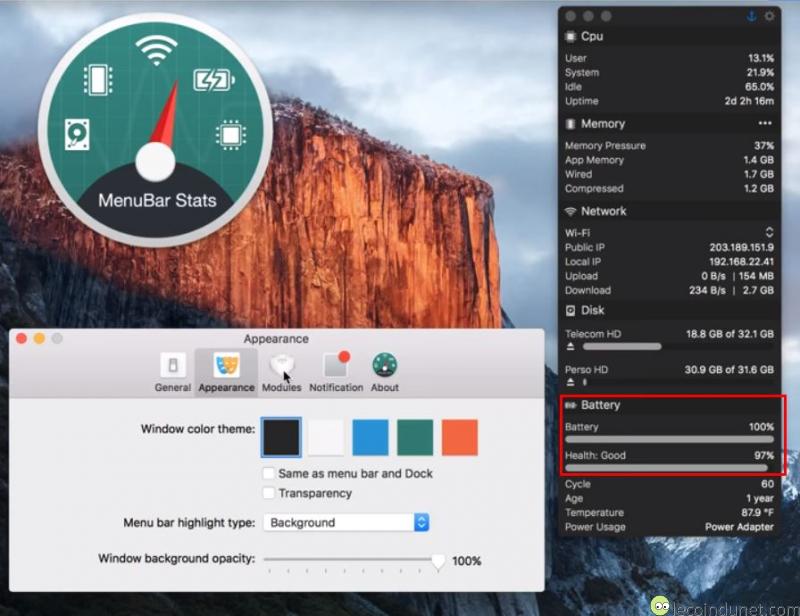800x616 pixels.
Task: Open Menu bar highlight type dropdown
Action: 346,523
